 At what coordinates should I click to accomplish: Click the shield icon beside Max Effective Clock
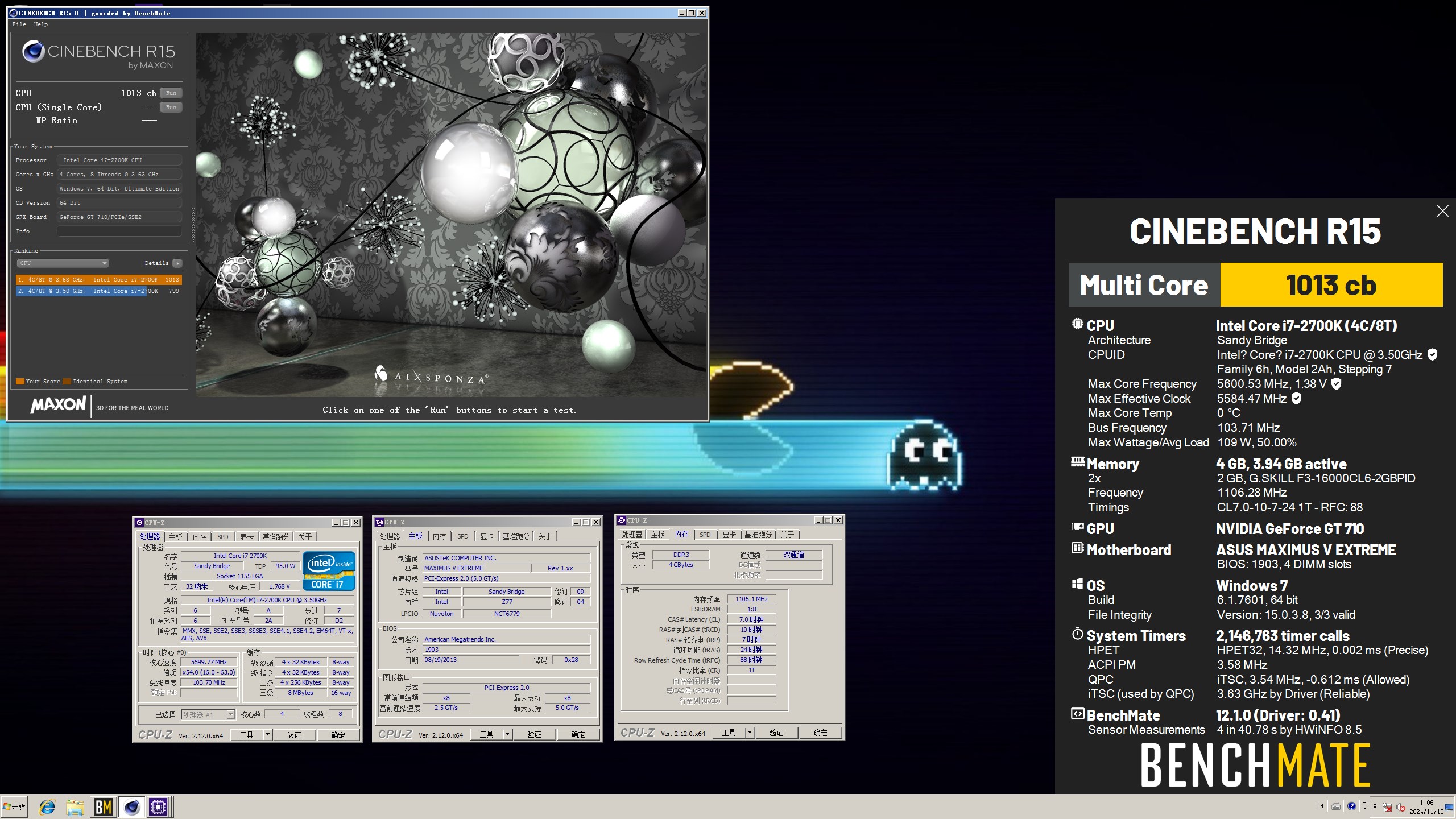click(1296, 399)
